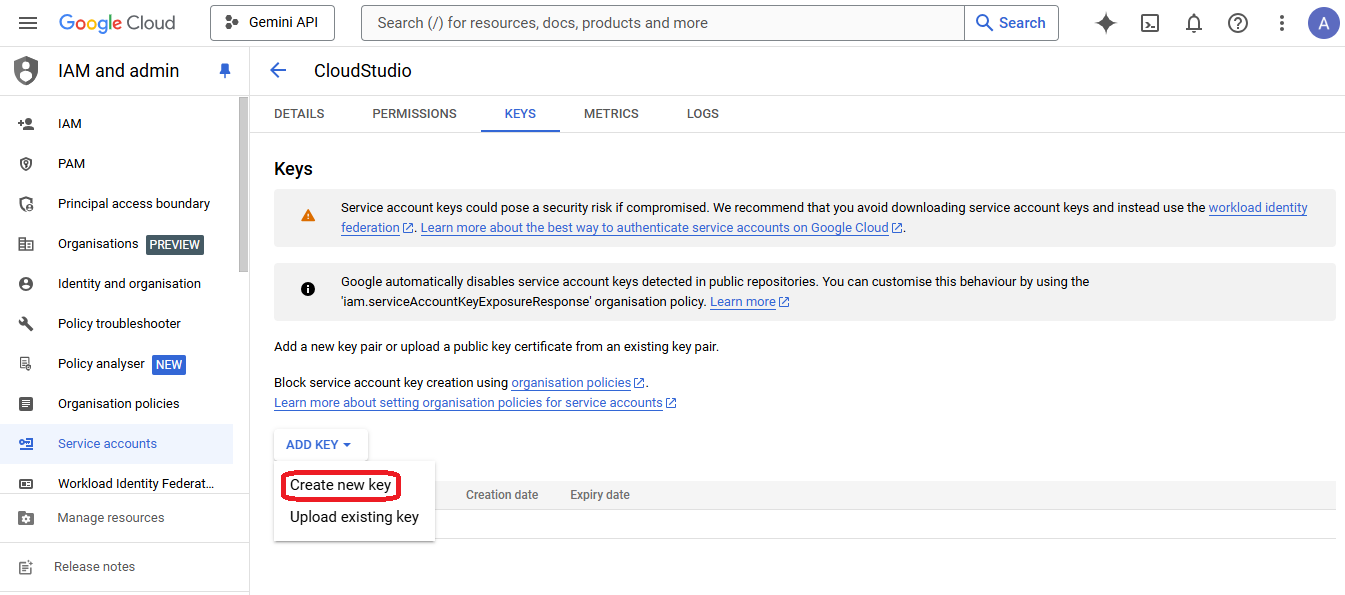
Task: Open the organisation policies link
Action: [571, 383]
